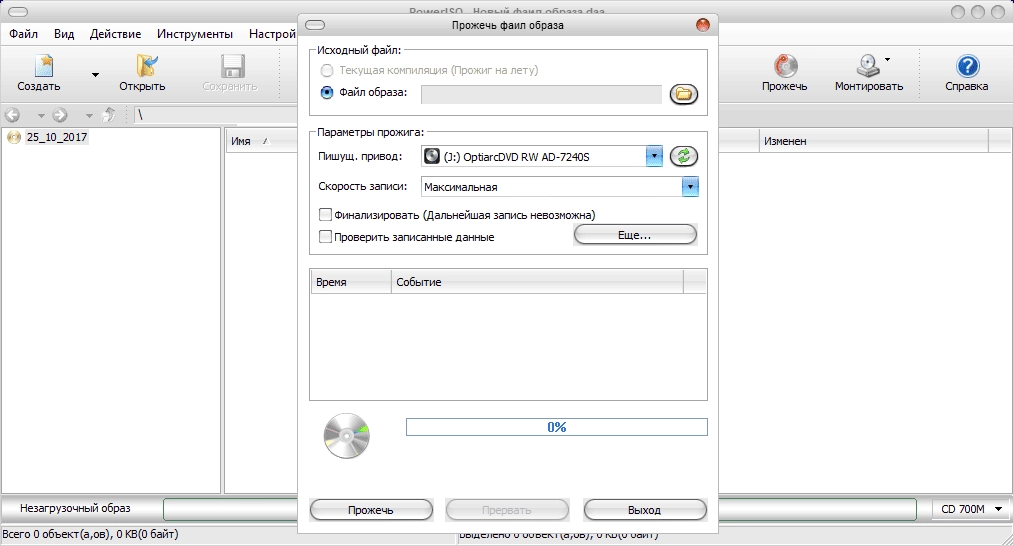Viewport: 1014px width, 546px height.
Task: Click the Время column header
Action: click(x=351, y=282)
